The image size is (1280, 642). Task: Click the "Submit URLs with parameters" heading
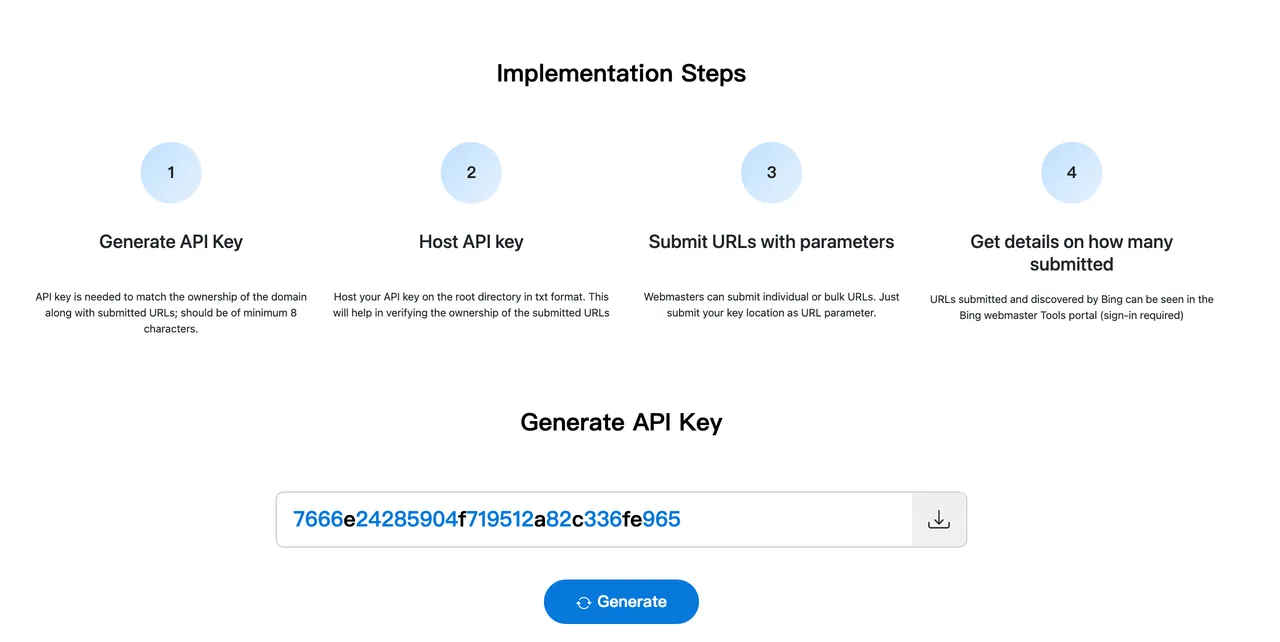771,242
